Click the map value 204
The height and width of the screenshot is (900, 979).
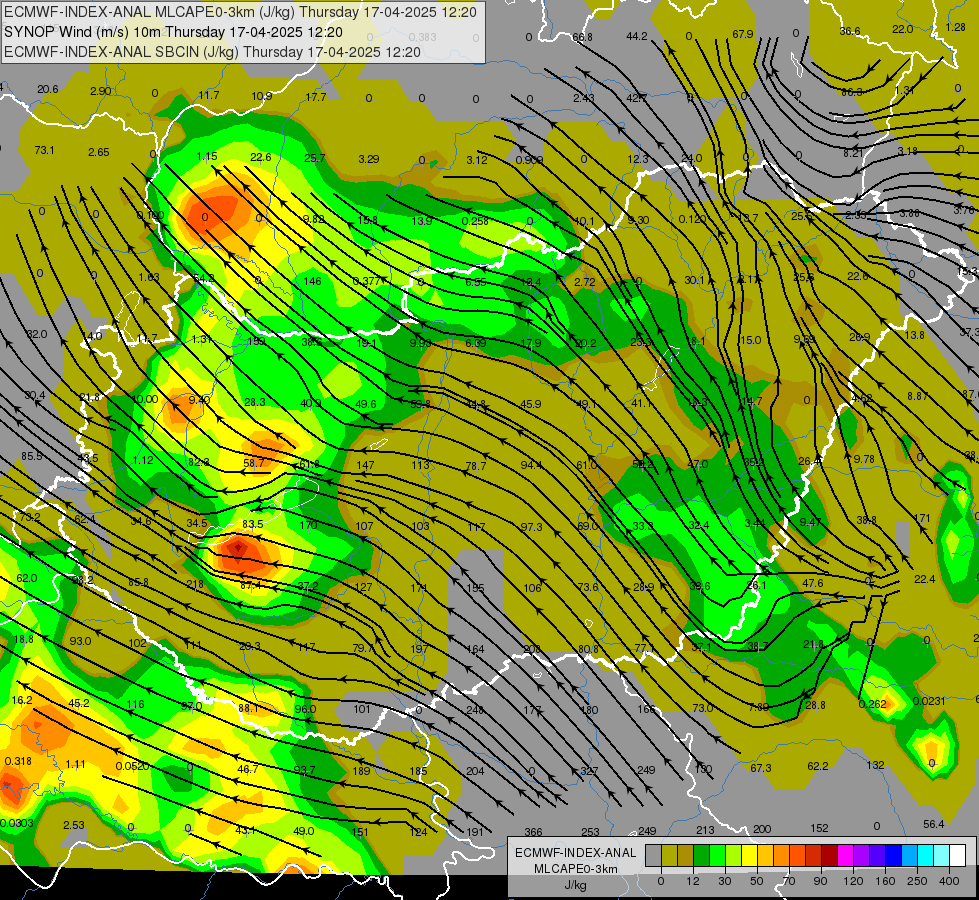[x=475, y=771]
